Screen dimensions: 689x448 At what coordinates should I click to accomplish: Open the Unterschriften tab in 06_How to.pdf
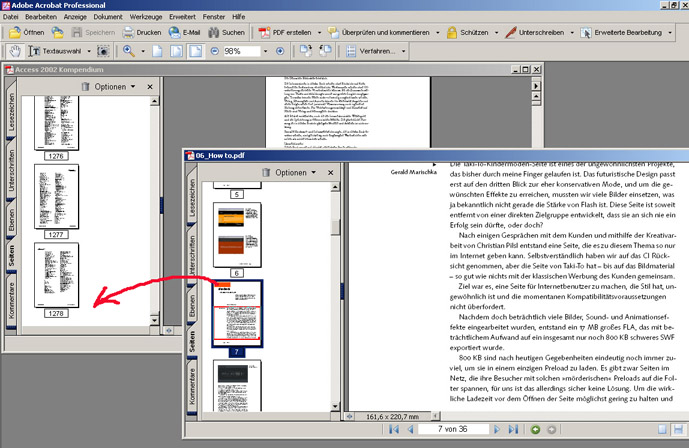point(192,255)
